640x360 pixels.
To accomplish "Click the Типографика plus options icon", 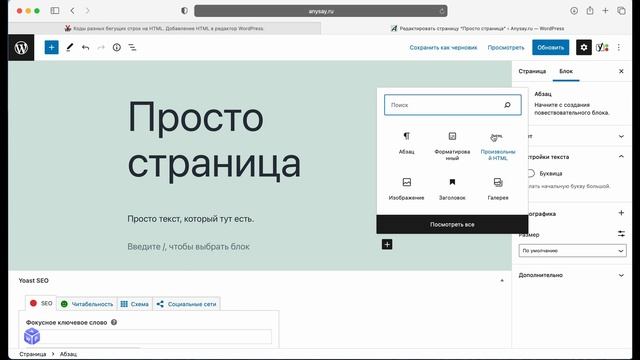I will click(621, 213).
